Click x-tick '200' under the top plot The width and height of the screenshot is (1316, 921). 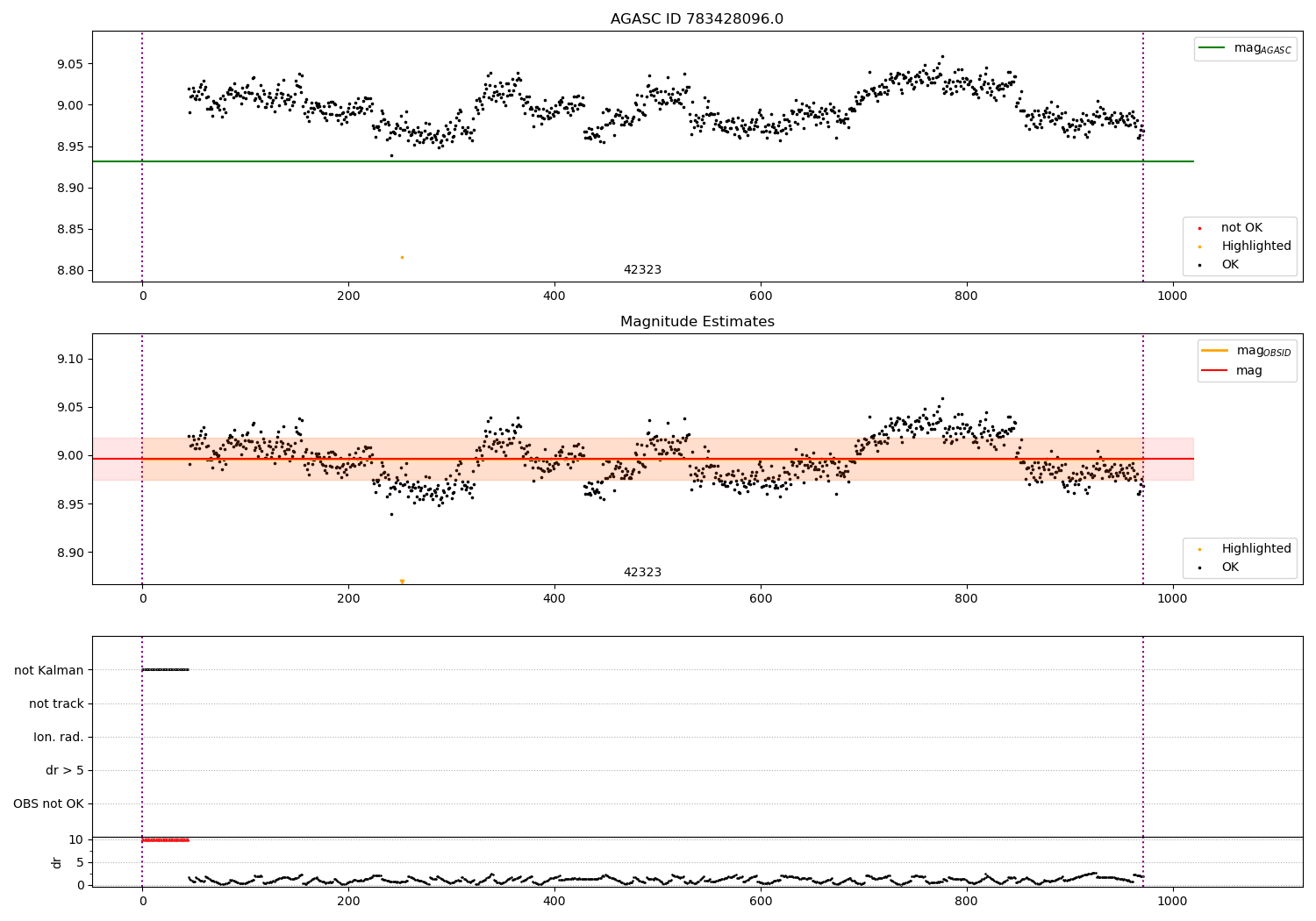tap(348, 296)
